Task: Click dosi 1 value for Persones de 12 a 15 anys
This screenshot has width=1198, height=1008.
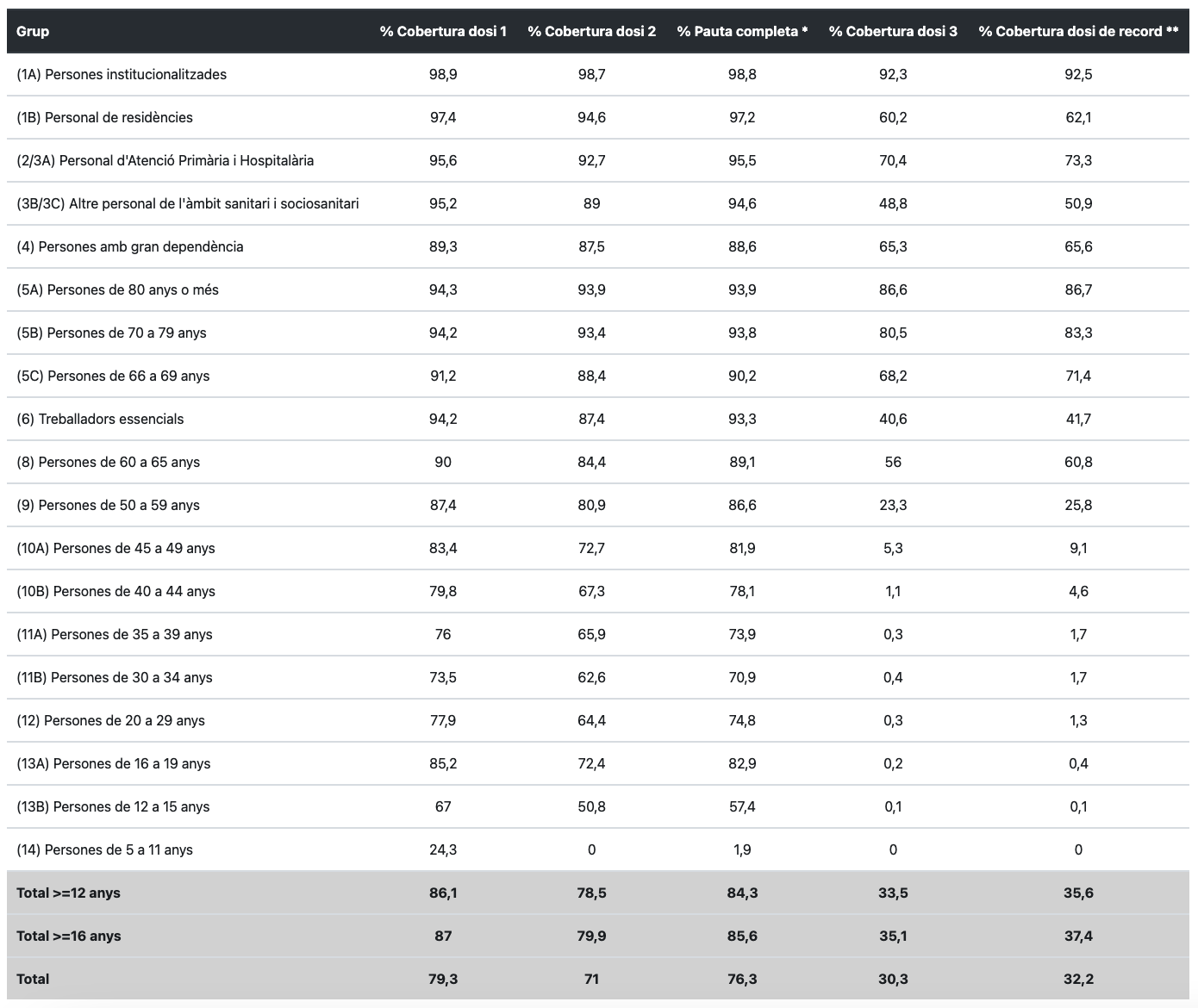Action: 443,806
